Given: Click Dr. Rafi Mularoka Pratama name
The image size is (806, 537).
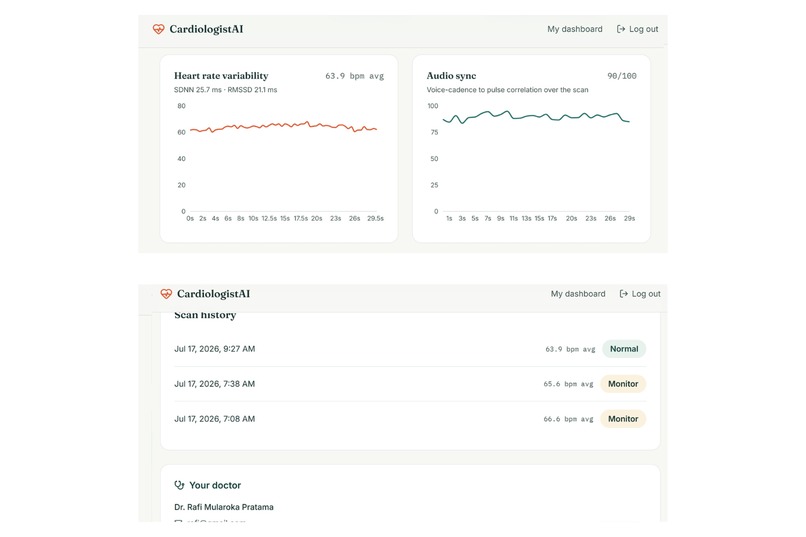Looking at the screenshot, I should coord(224,507).
